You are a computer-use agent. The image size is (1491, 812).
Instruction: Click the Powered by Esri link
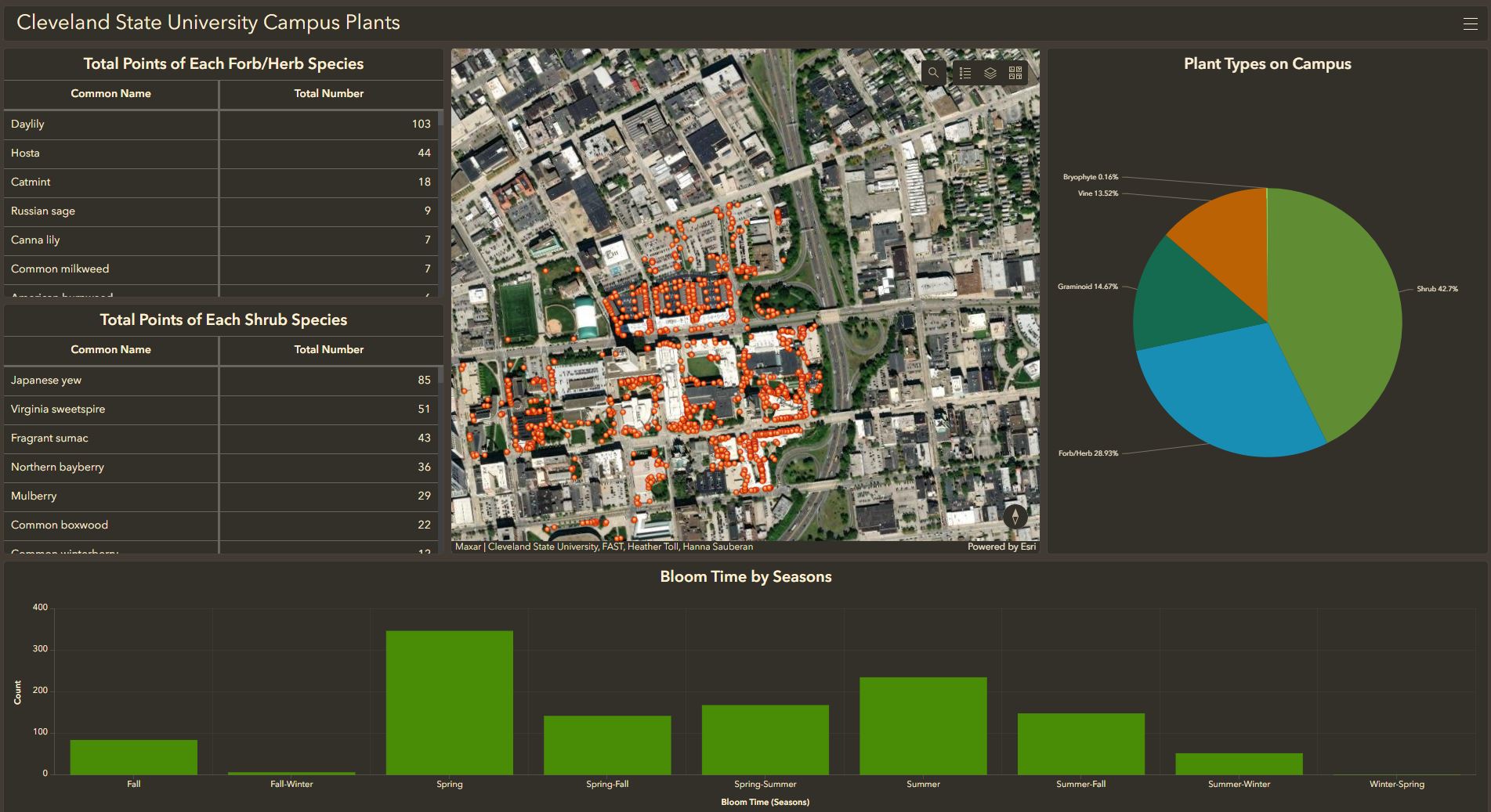click(x=1001, y=547)
